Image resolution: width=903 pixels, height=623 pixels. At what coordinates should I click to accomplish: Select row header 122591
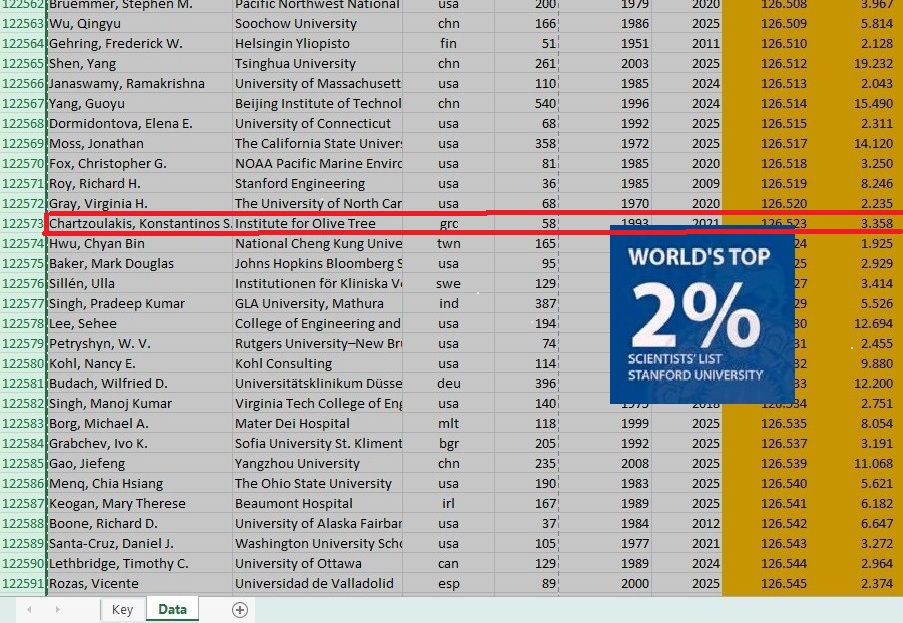tap(23, 583)
